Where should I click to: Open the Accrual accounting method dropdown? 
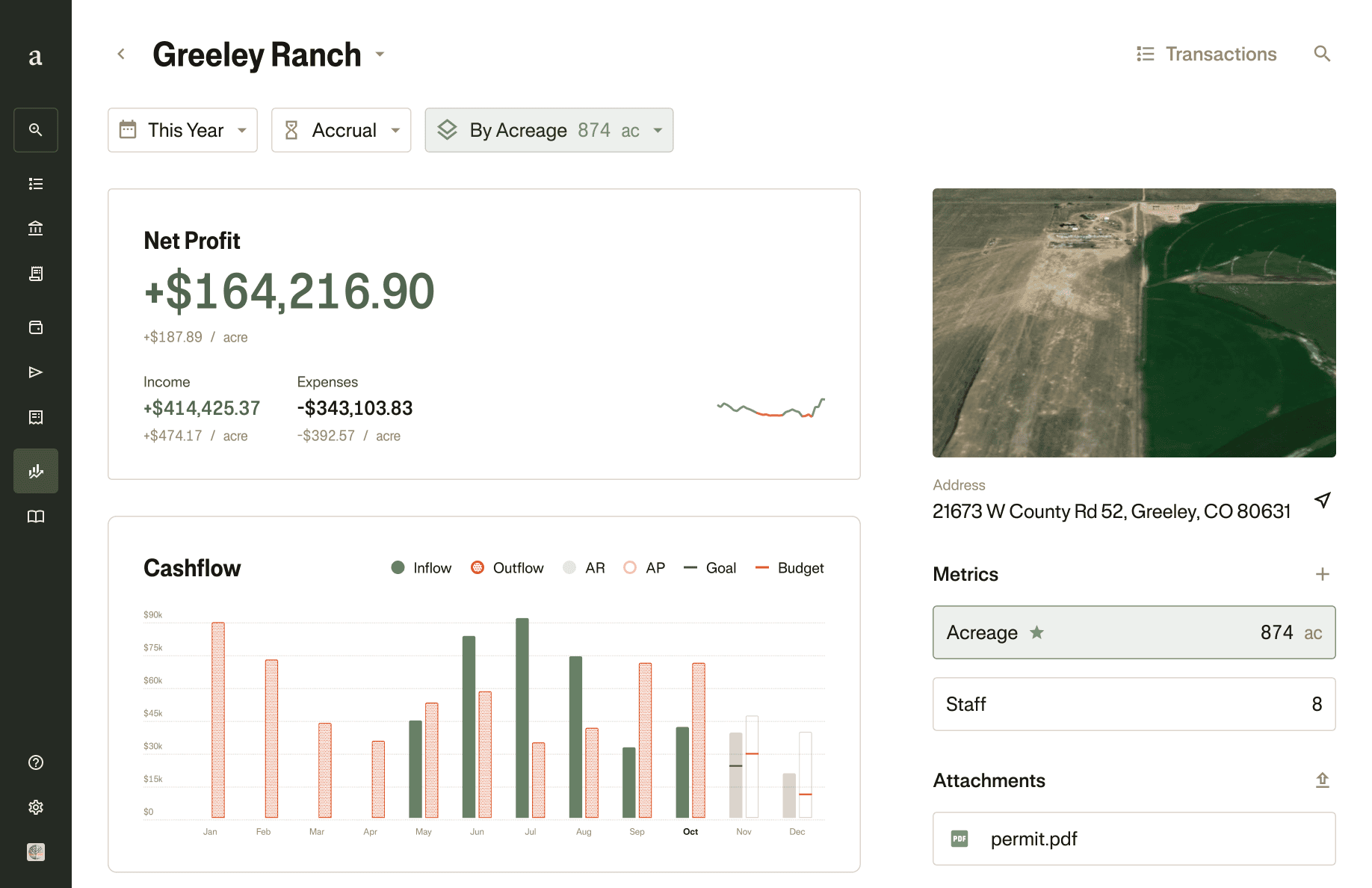341,129
